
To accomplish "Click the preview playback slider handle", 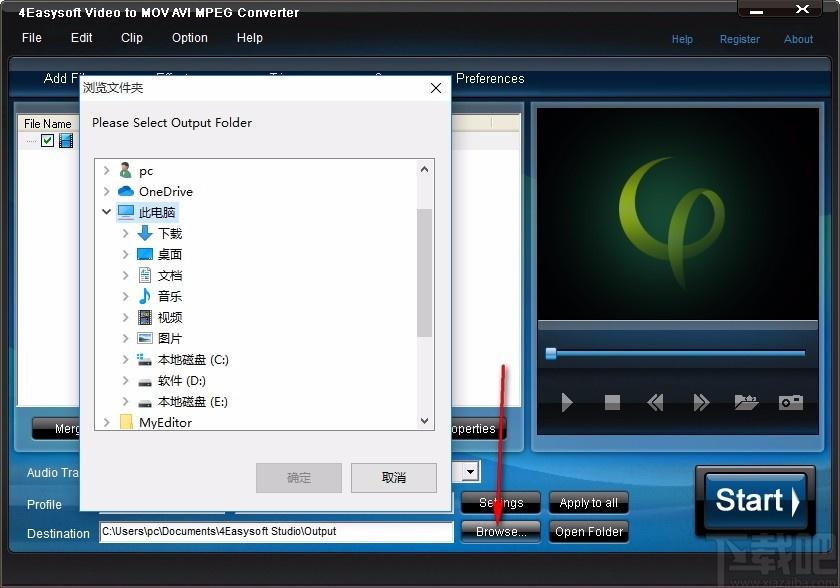I will coord(551,353).
